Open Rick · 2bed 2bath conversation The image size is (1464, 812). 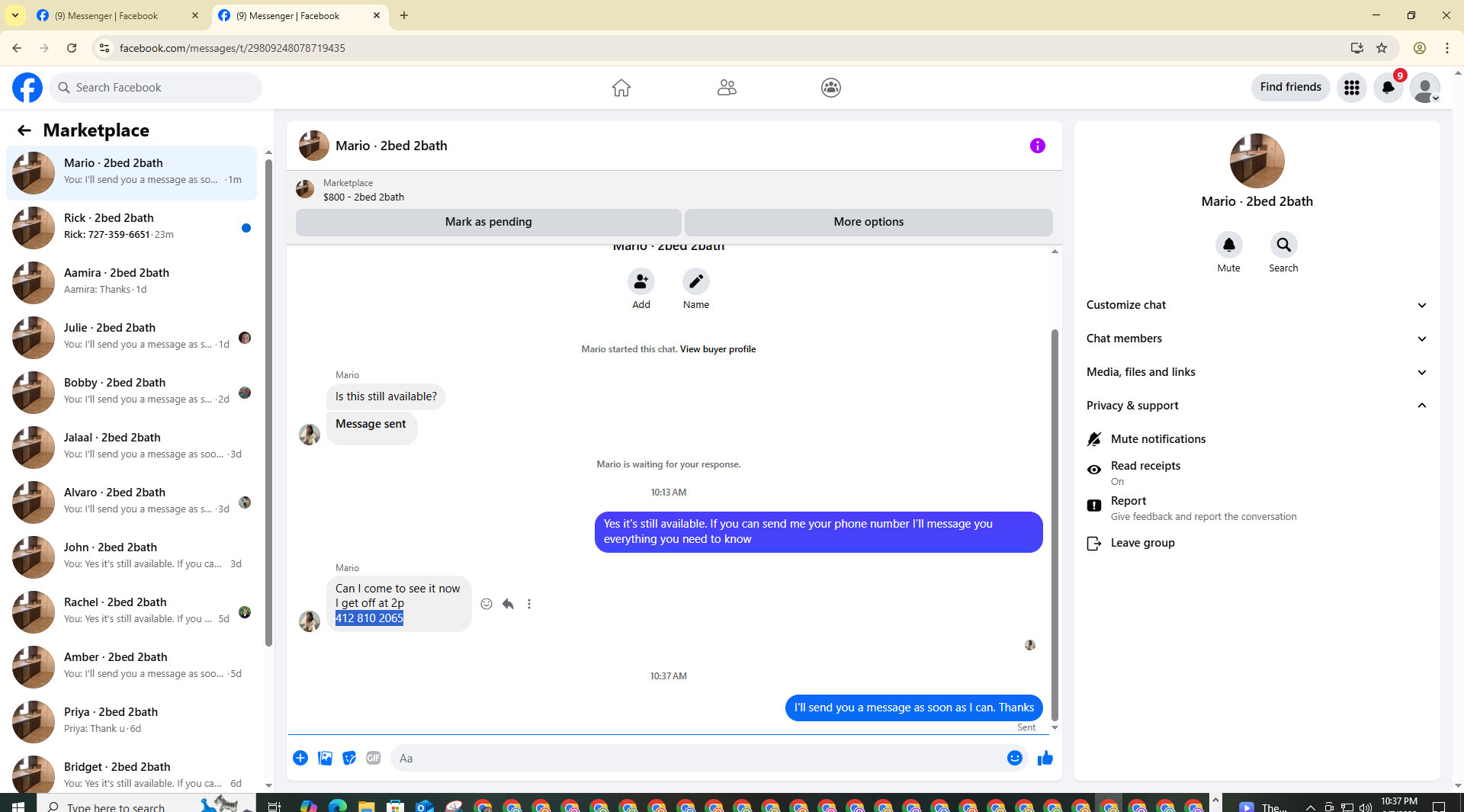(132, 227)
